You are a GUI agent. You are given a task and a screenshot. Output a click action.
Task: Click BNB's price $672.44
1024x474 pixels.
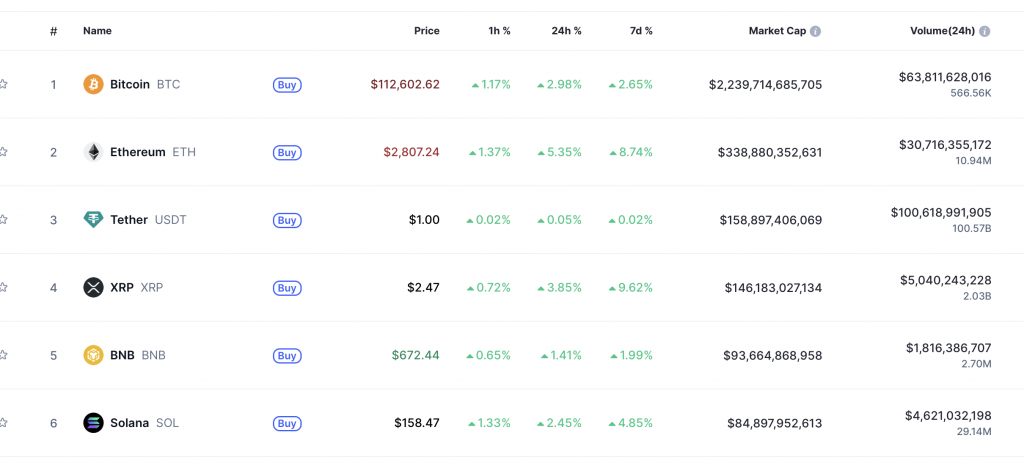(415, 355)
